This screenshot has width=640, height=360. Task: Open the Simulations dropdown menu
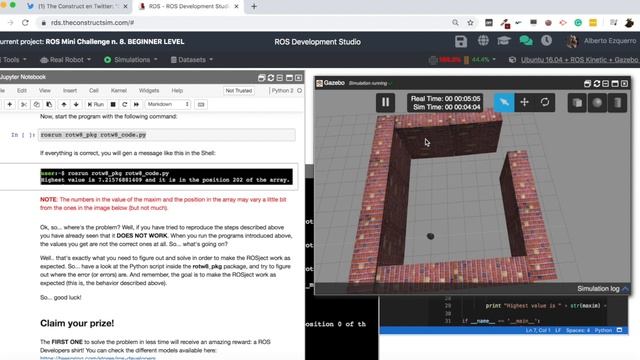pos(131,60)
